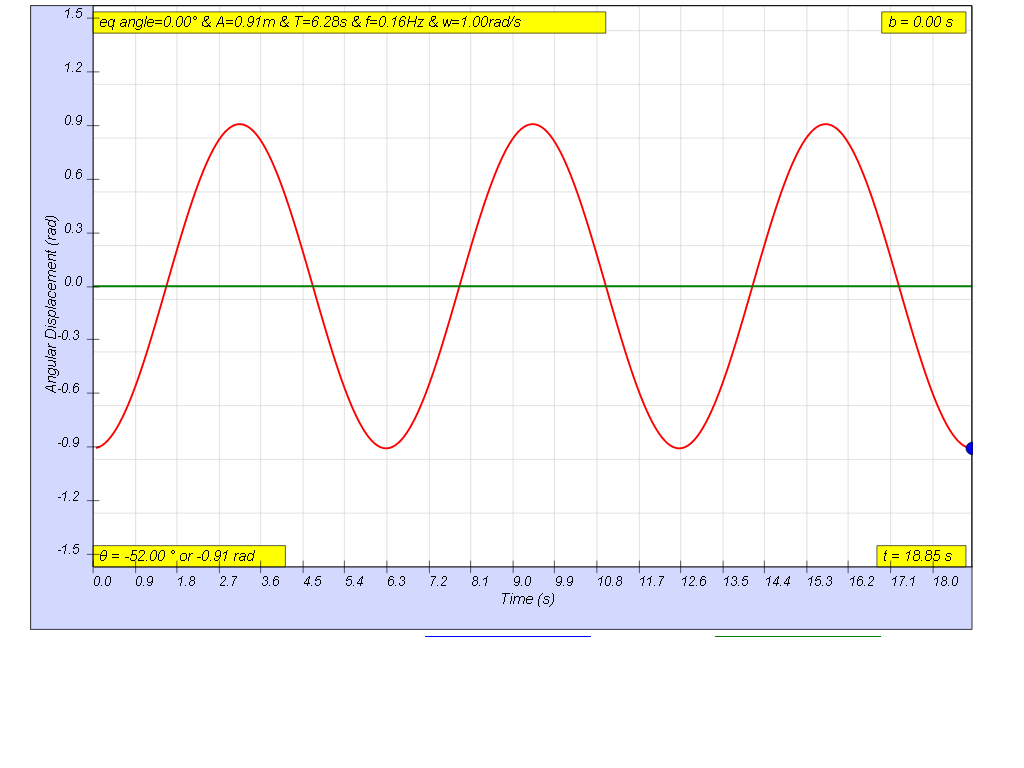Click the 11.7 tick label on time axis

652,581
